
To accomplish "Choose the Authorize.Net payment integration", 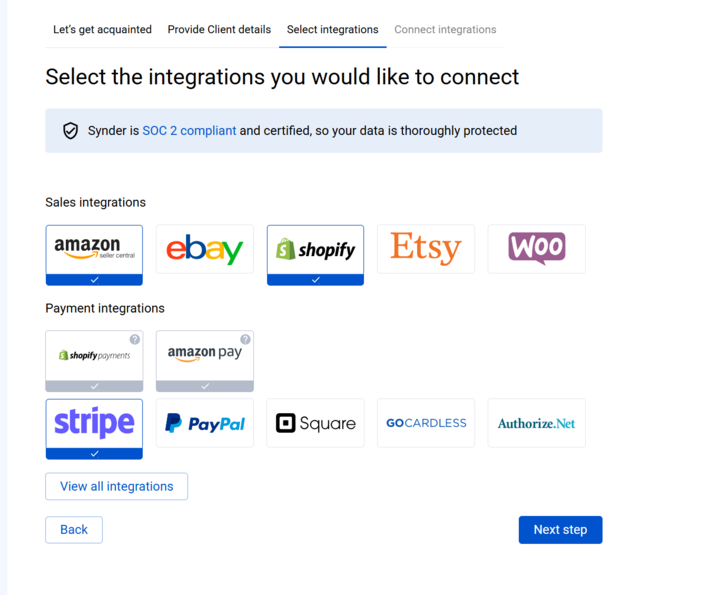I will (536, 423).
